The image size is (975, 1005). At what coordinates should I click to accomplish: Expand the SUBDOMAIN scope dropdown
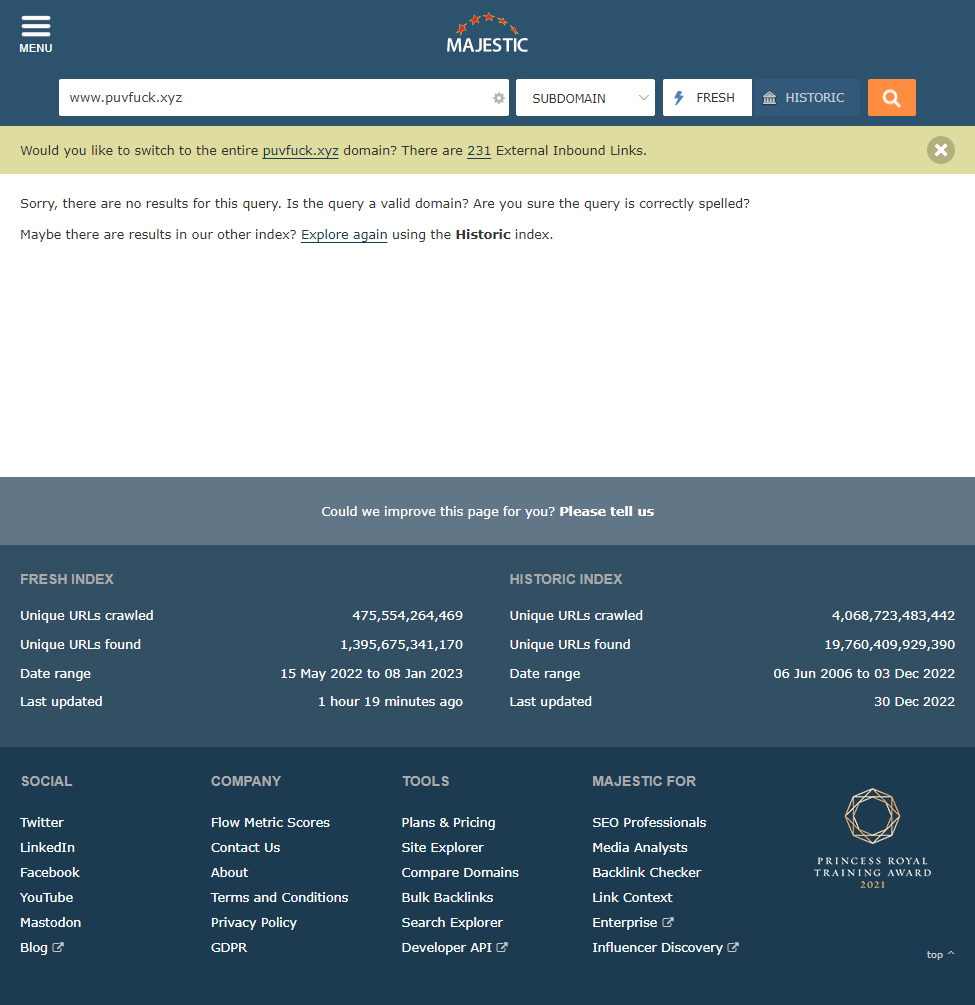[x=585, y=98]
